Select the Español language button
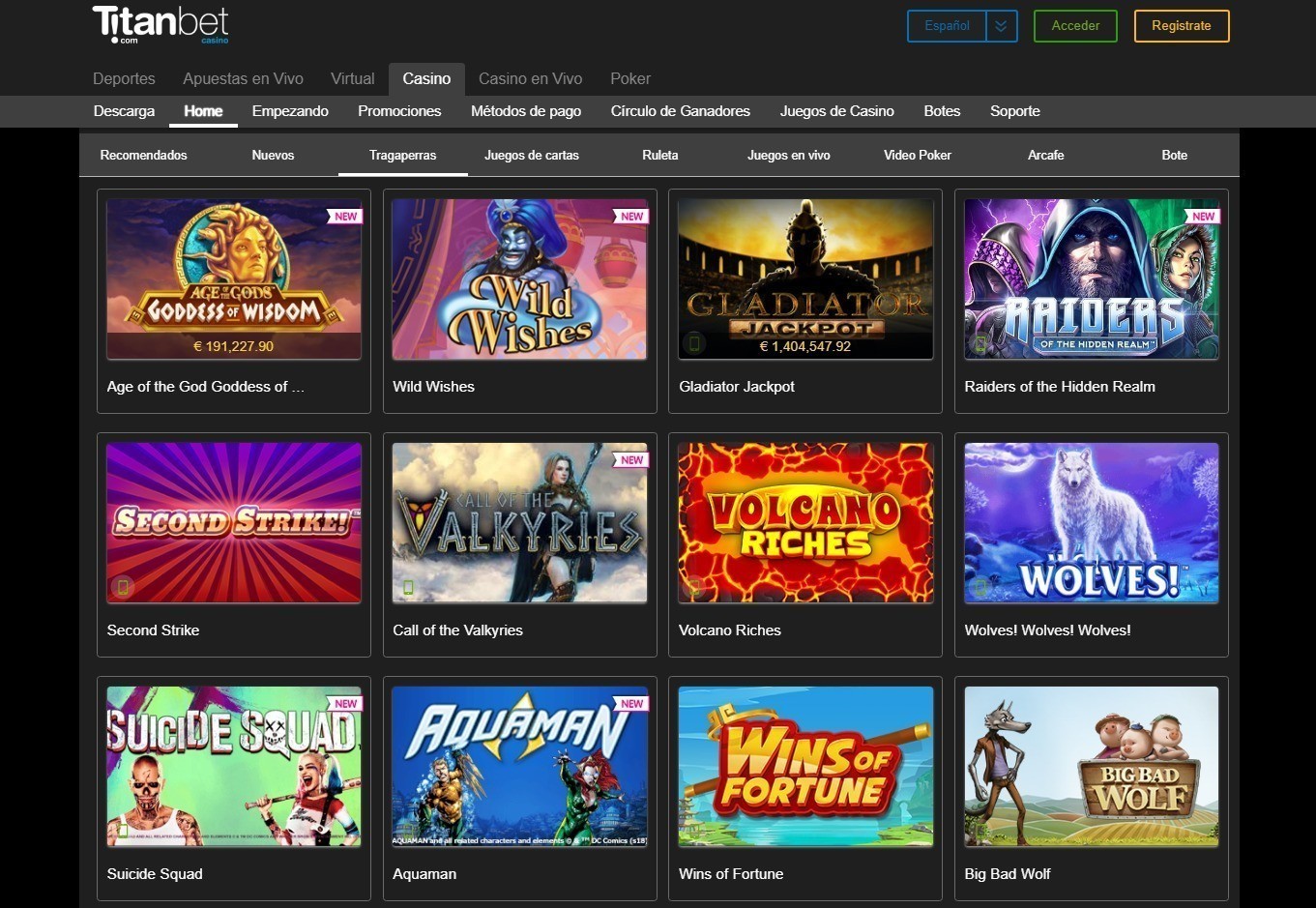 (947, 26)
